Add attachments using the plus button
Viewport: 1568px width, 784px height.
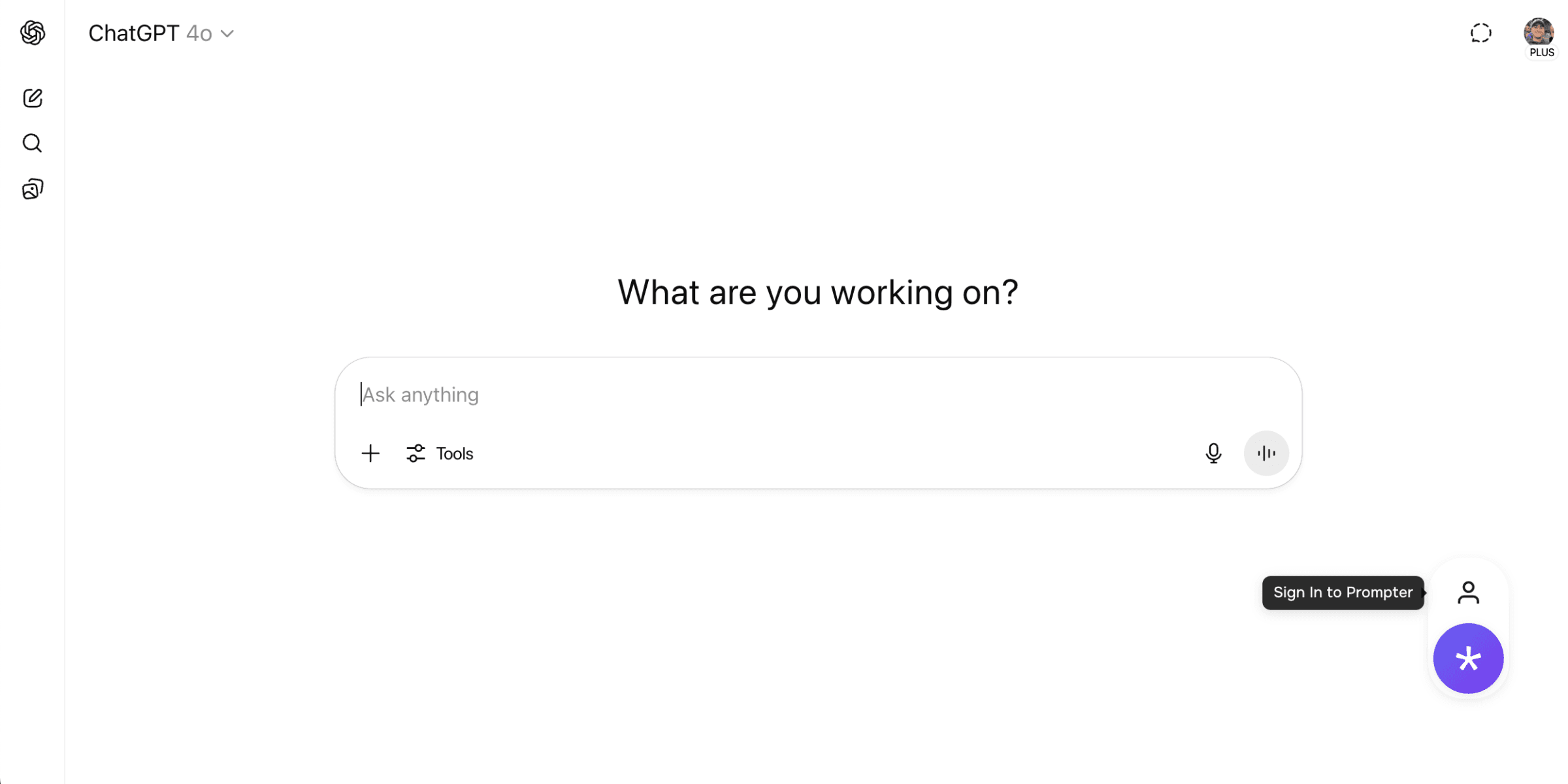pyautogui.click(x=370, y=453)
